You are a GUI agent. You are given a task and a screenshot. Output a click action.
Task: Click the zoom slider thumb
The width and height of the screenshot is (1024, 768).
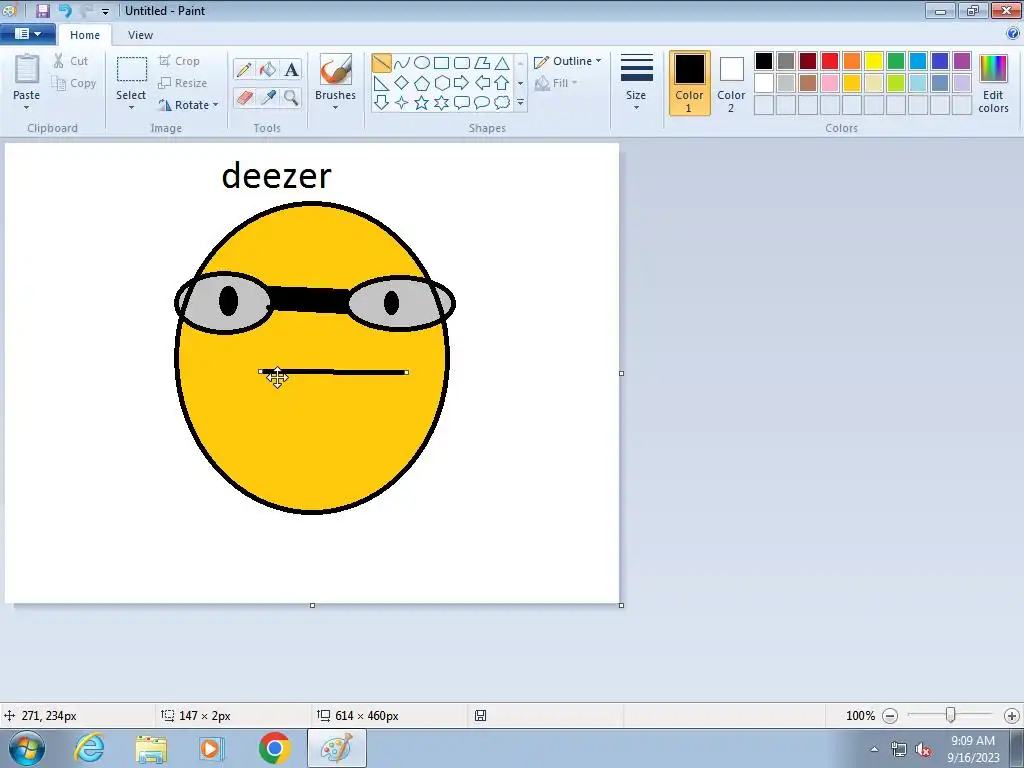pyautogui.click(x=951, y=716)
